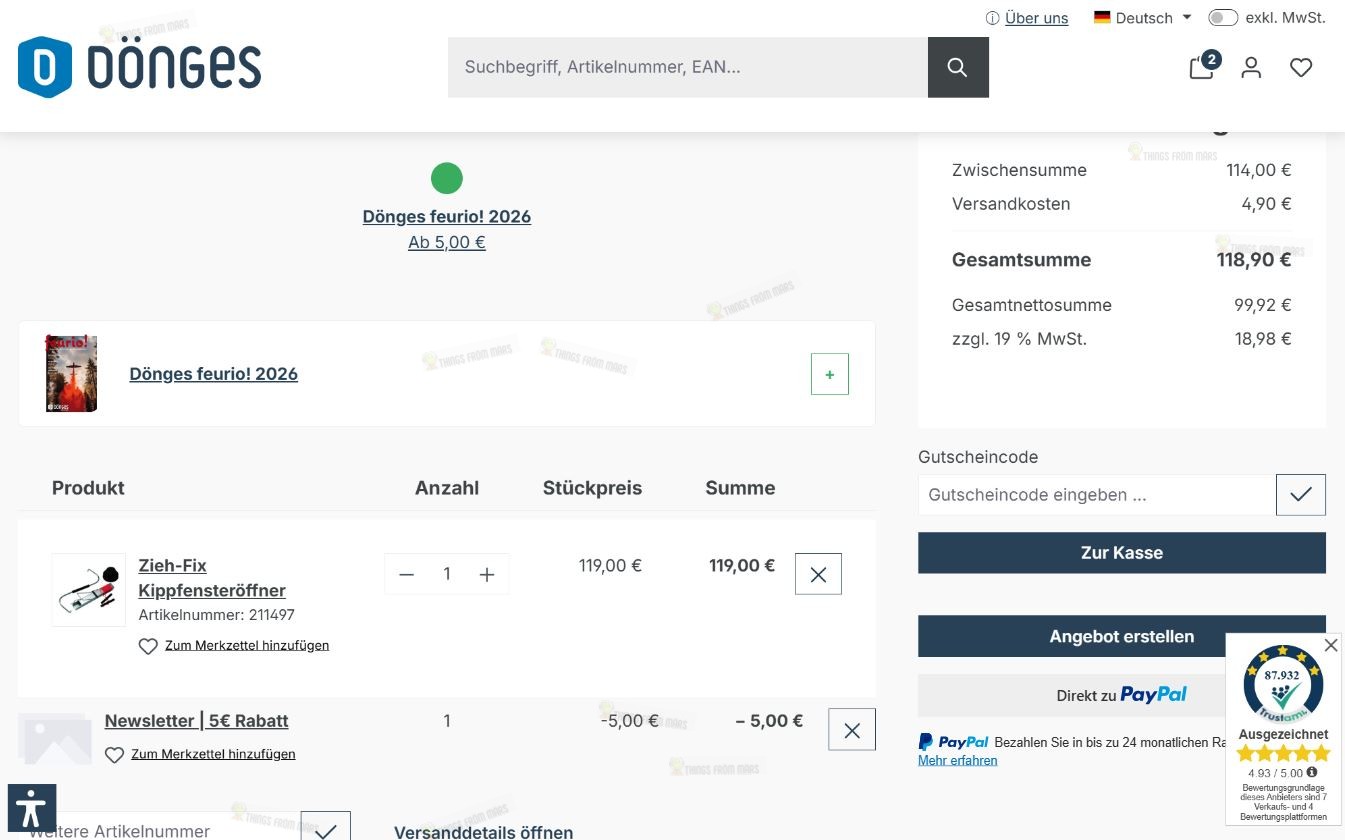Open the Zieh-Fix Kippfensteröffner product link
The width and height of the screenshot is (1345, 840).
click(x=212, y=578)
